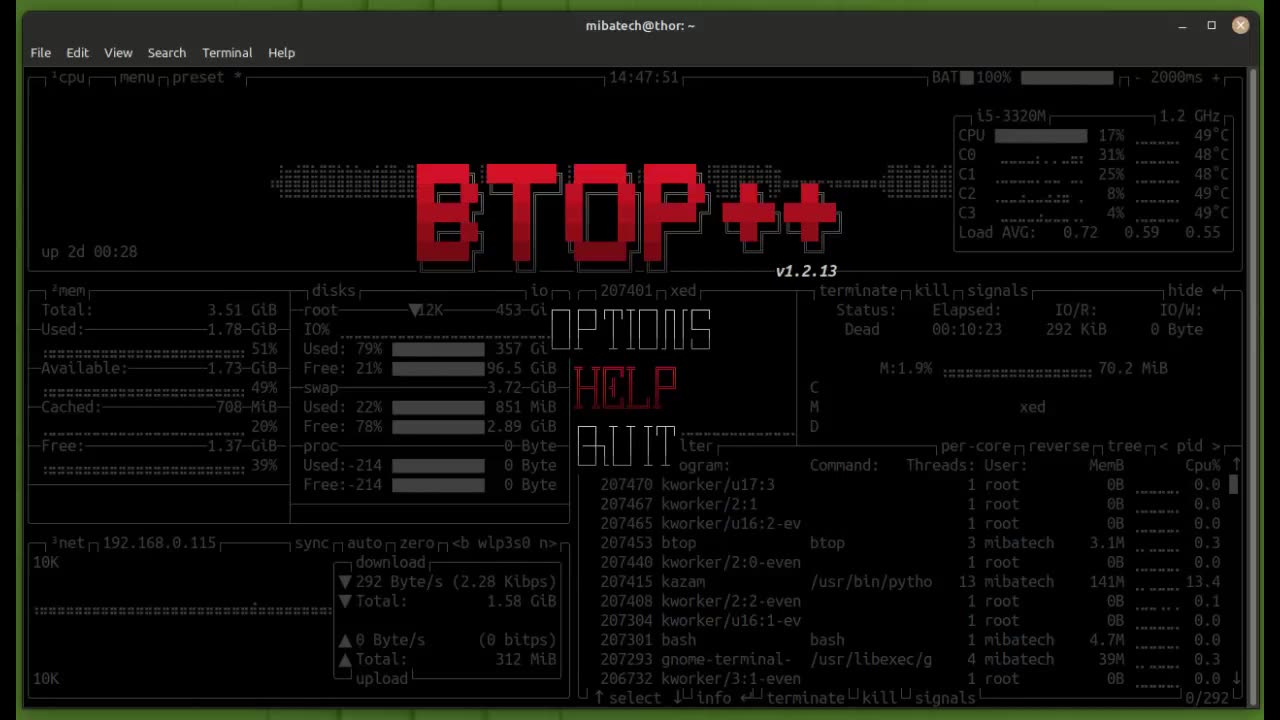Image resolution: width=1280 pixels, height=720 pixels.
Task: Maximize the terminal window
Action: [1211, 26]
